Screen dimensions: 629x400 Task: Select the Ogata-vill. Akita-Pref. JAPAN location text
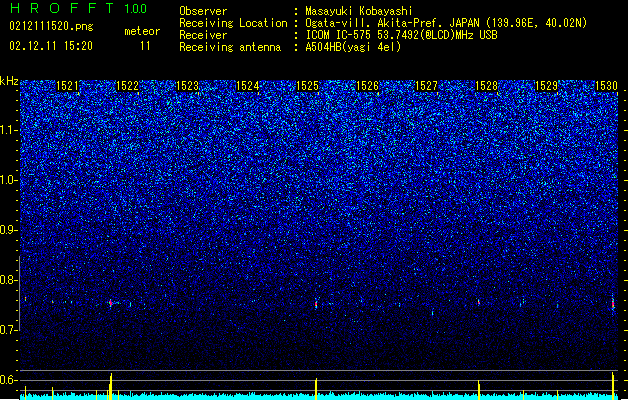(446, 23)
